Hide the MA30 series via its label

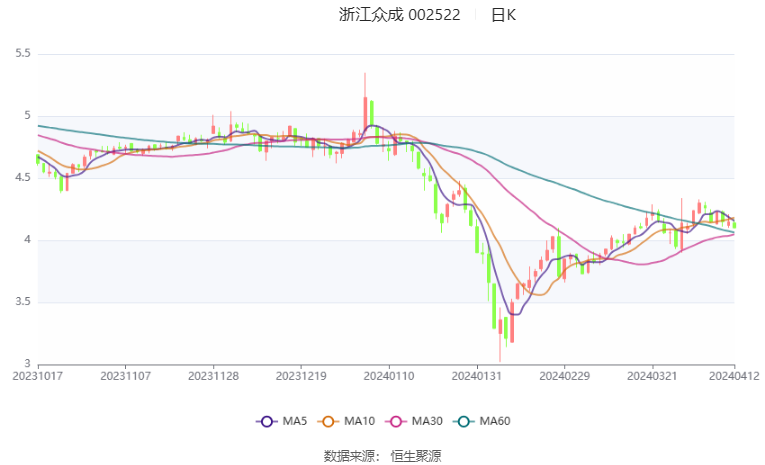point(427,421)
